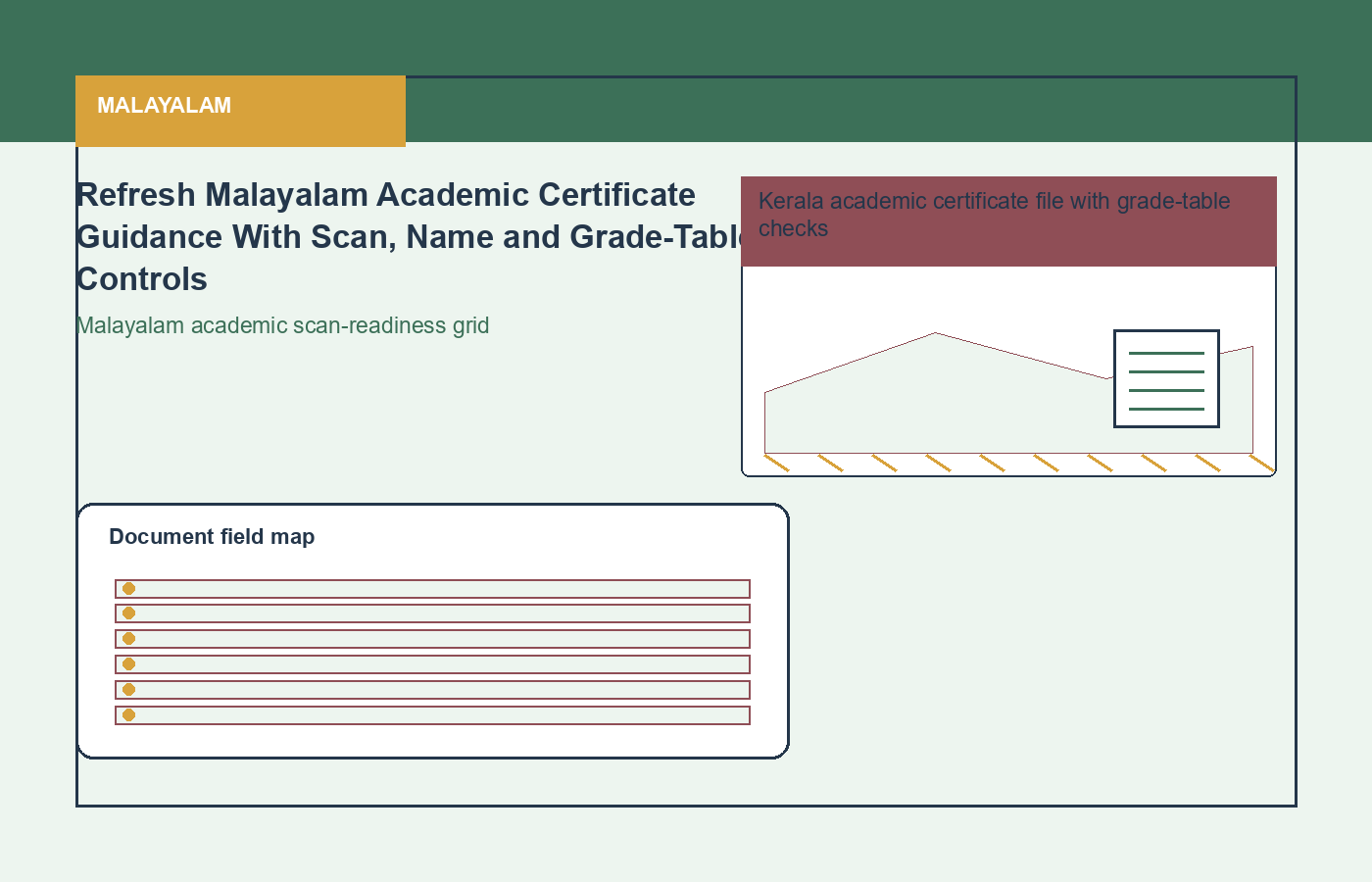Click the MALAYALAM language tag

pyautogui.click(x=240, y=111)
